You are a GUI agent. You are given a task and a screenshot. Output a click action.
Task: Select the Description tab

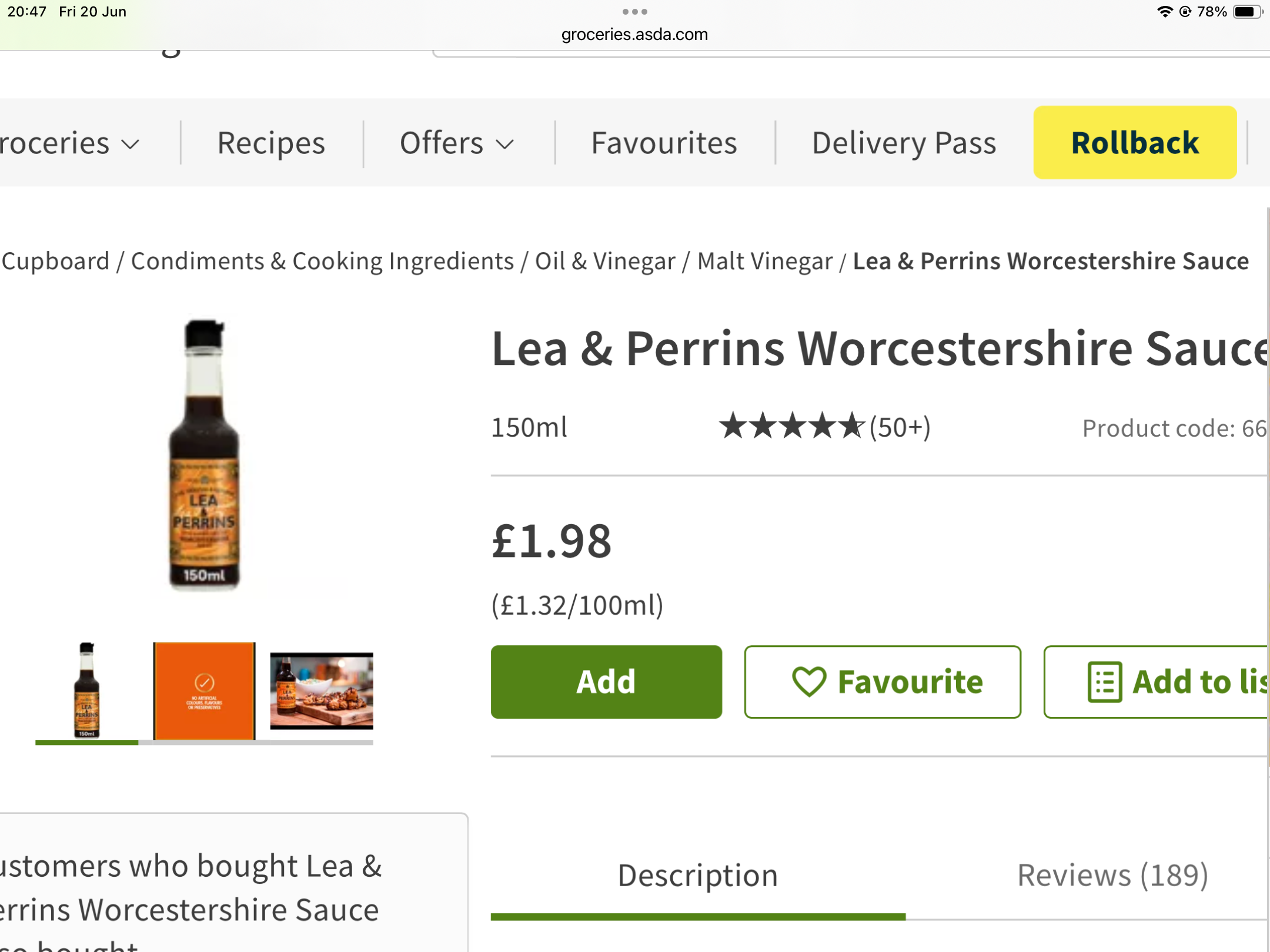(698, 875)
